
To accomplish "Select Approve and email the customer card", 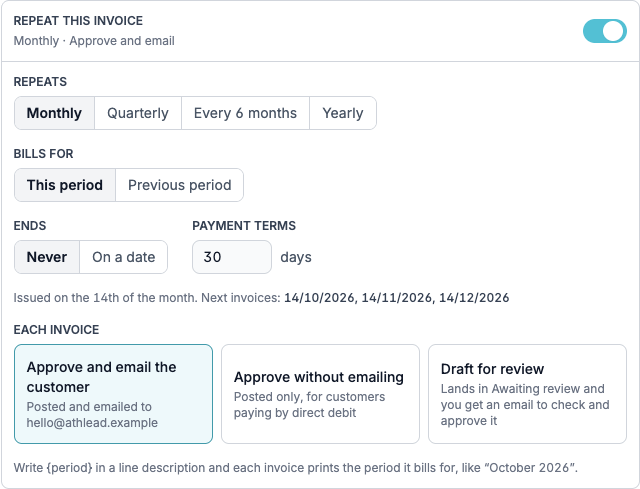I will tap(113, 394).
